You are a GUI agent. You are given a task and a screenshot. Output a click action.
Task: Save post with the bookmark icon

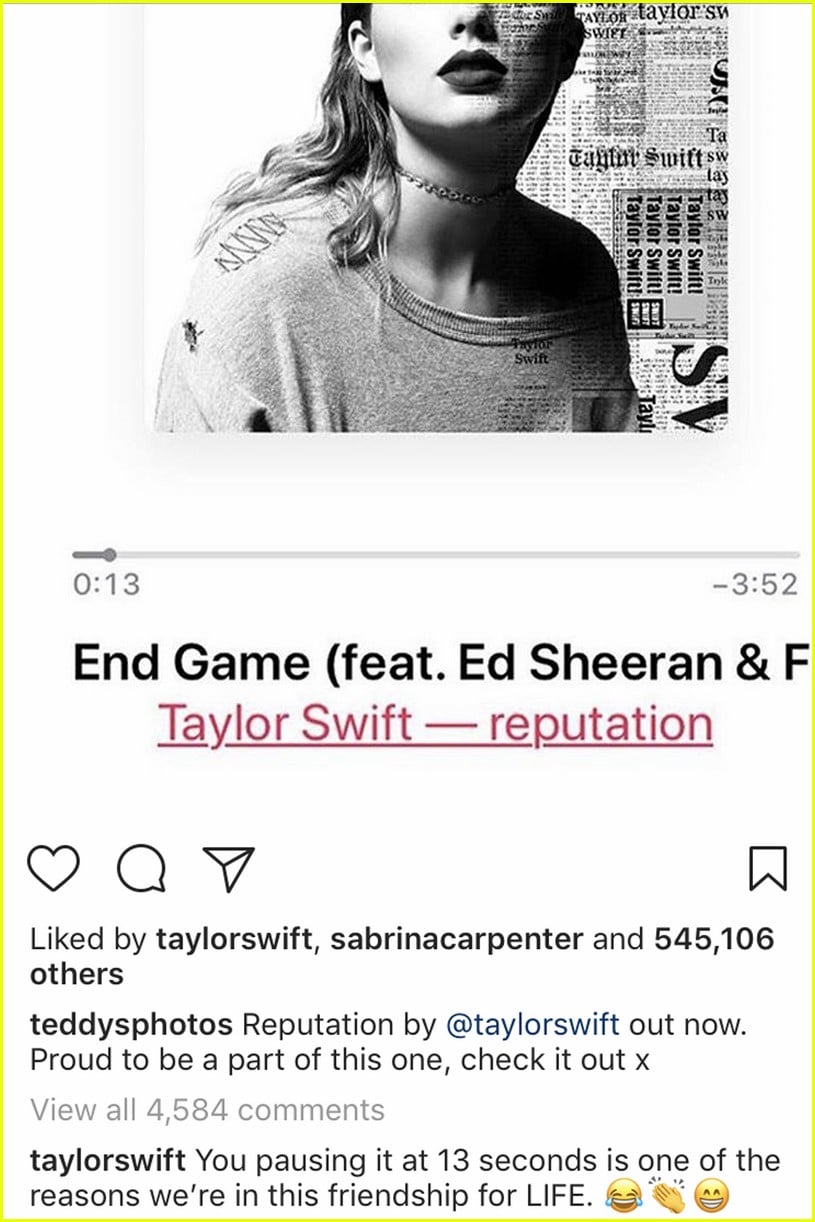pos(768,868)
